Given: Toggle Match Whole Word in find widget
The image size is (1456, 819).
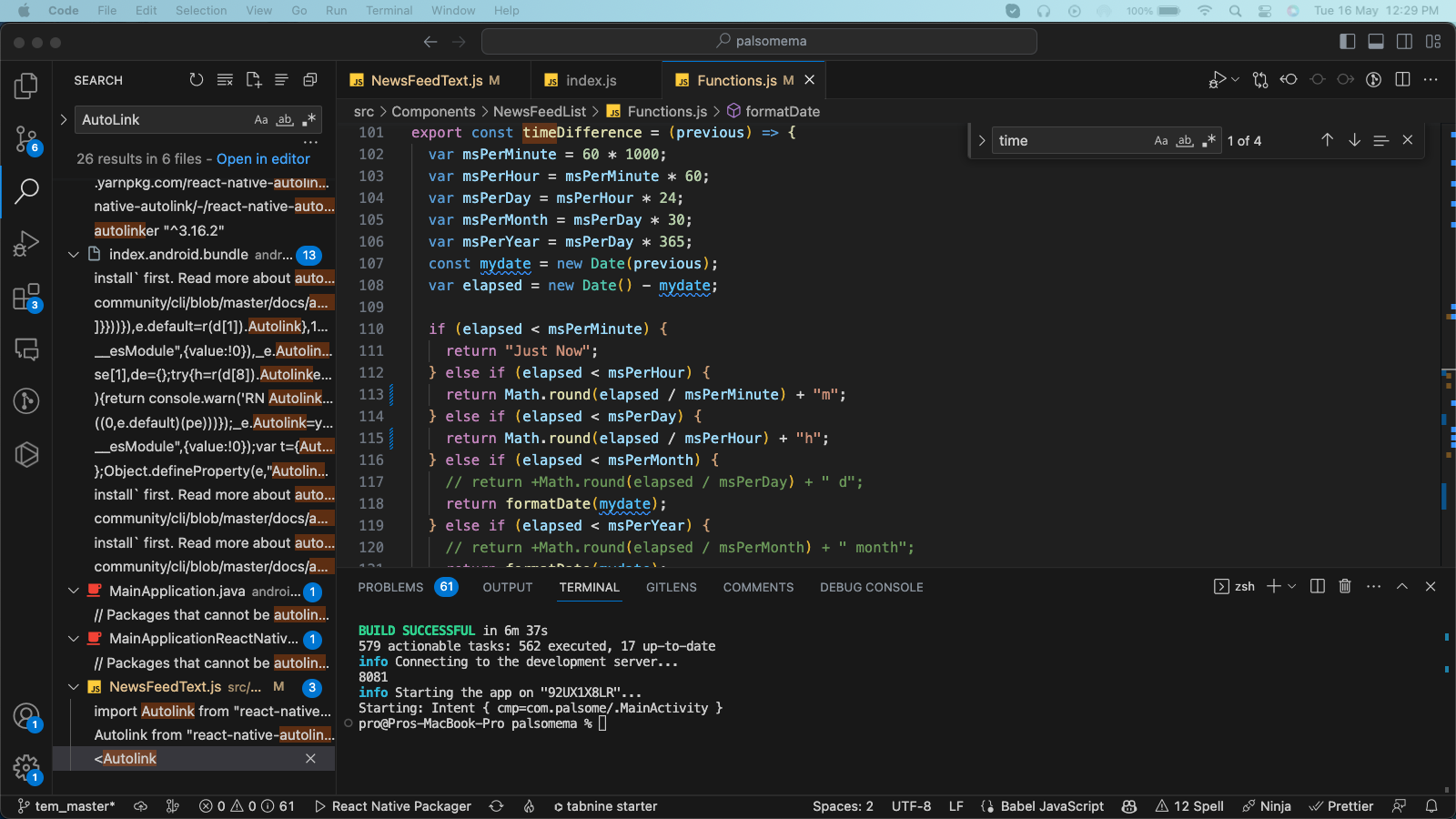Looking at the screenshot, I should (x=1185, y=141).
